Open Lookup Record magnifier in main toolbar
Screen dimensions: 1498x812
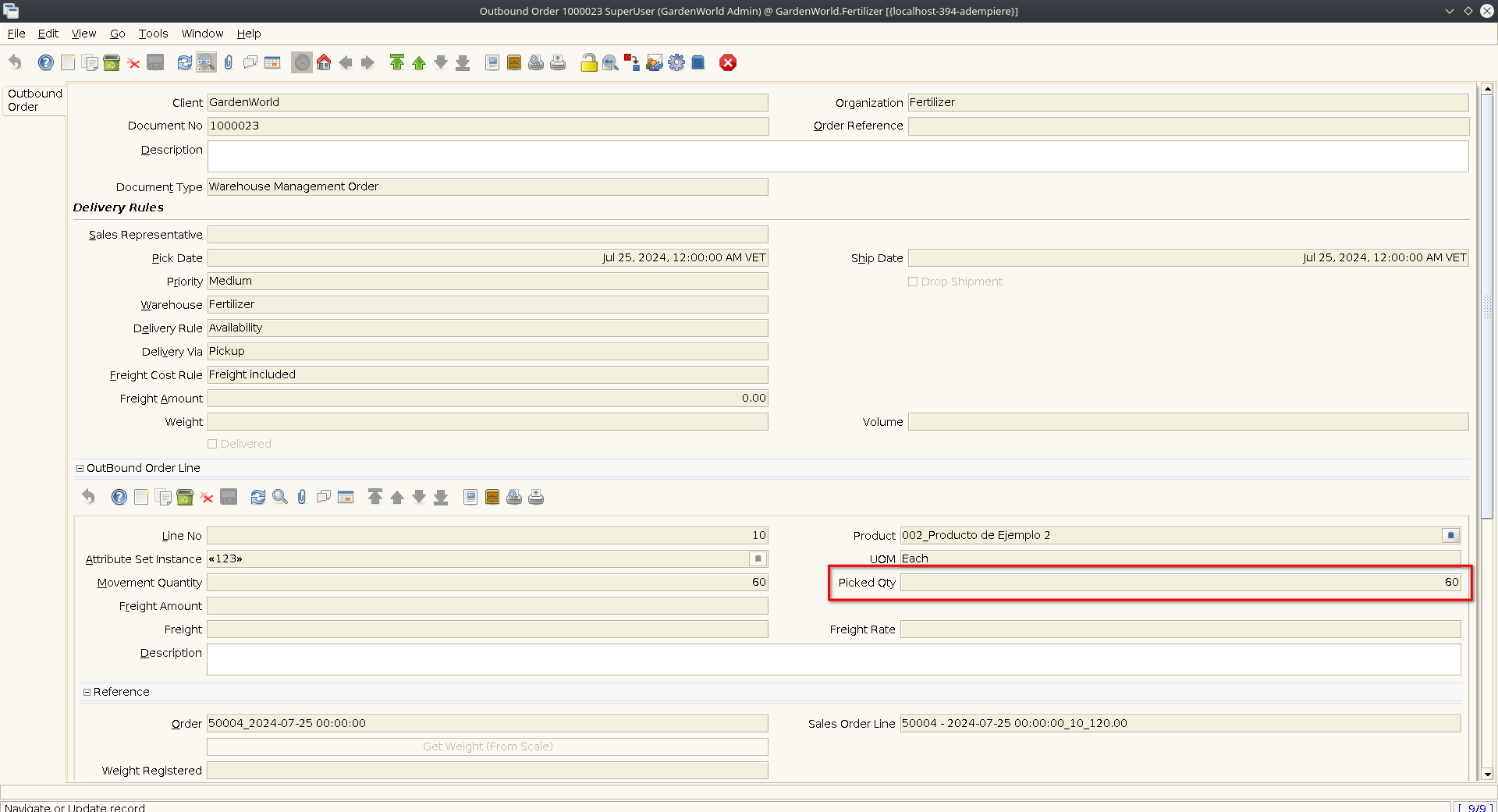pos(206,62)
